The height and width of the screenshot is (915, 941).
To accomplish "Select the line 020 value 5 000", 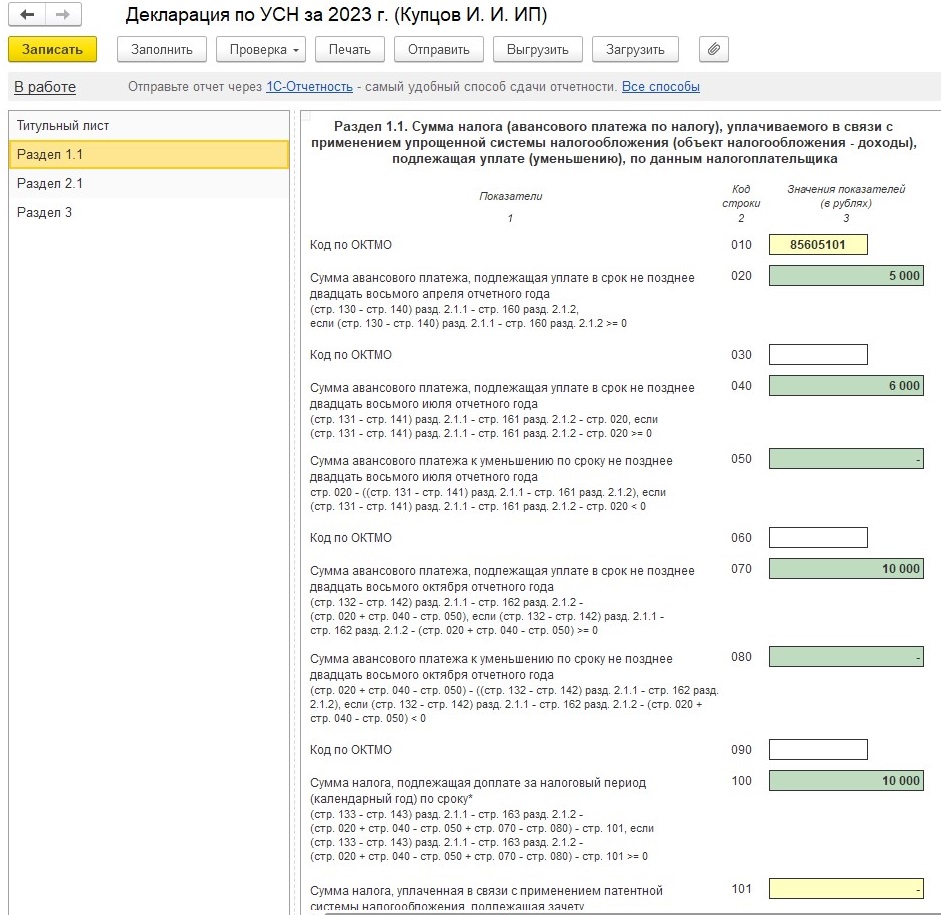I will pos(846,275).
